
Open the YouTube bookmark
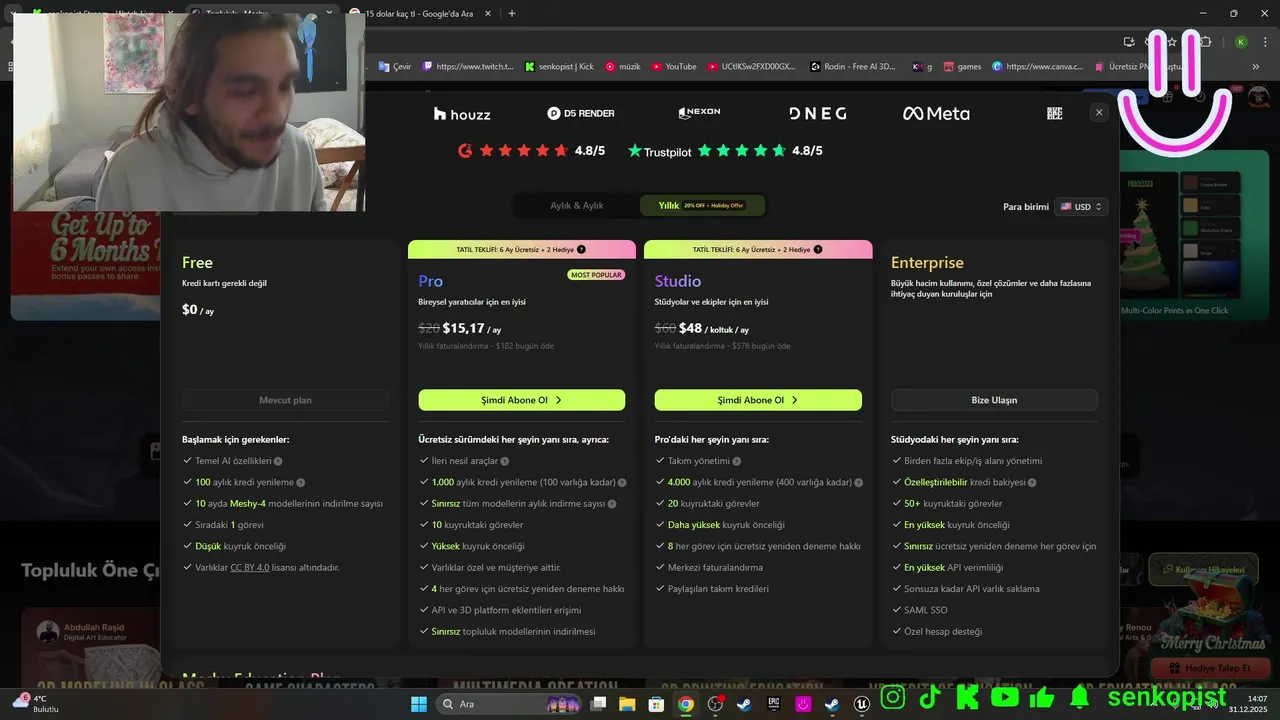coord(674,66)
